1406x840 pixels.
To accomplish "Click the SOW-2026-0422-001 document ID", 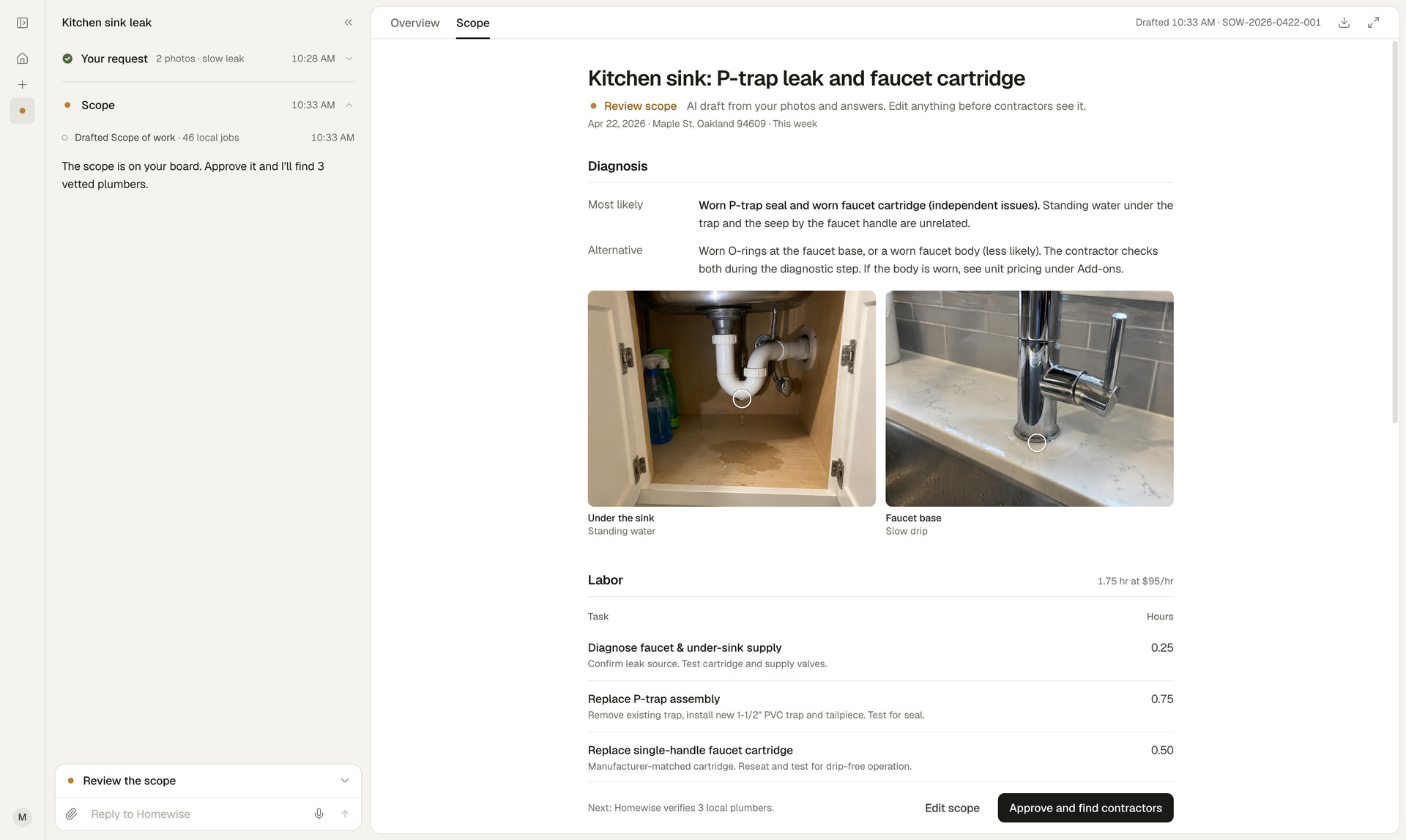I will coord(1271,23).
